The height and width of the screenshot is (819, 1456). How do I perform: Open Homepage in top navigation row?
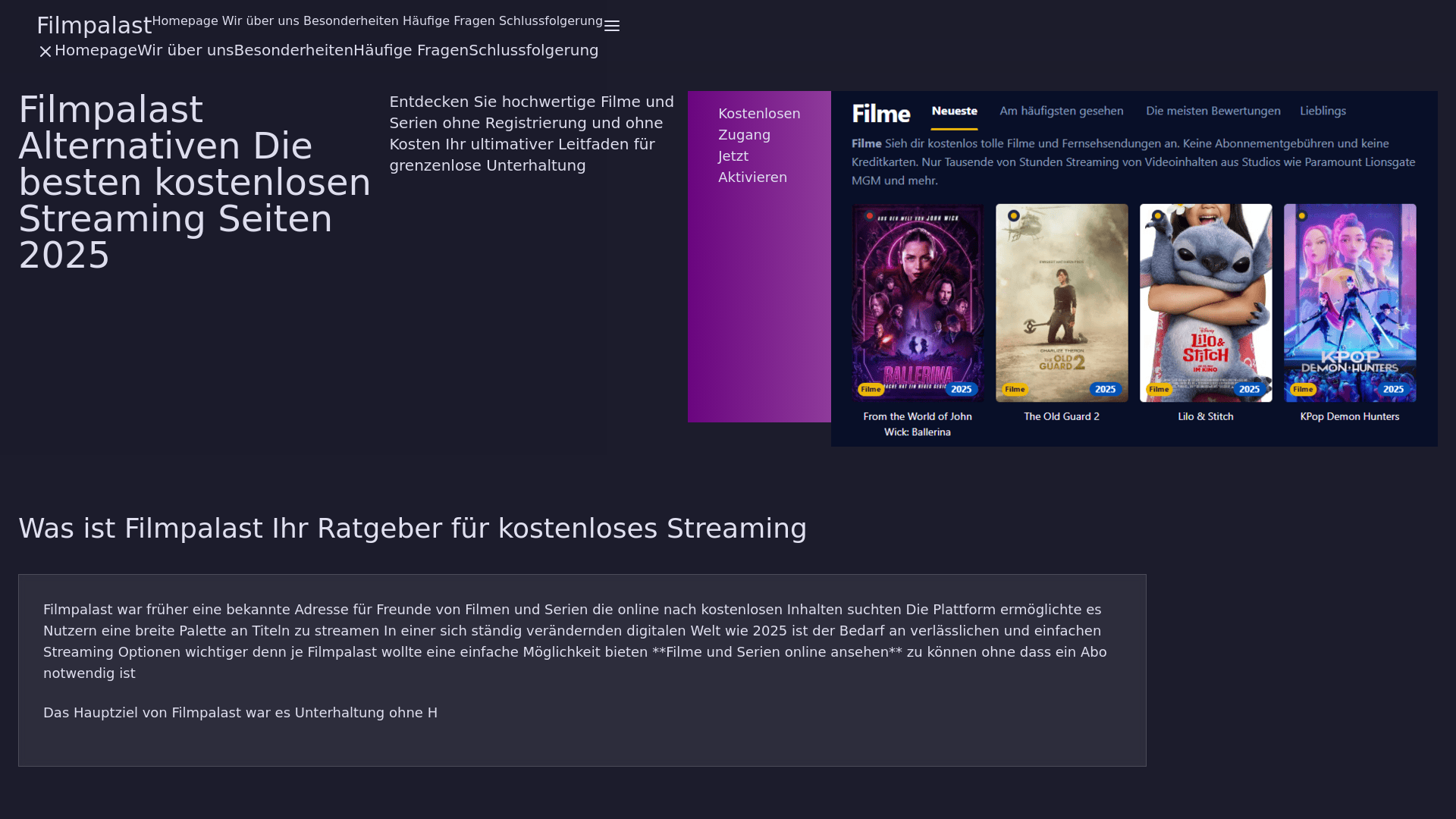[x=185, y=21]
